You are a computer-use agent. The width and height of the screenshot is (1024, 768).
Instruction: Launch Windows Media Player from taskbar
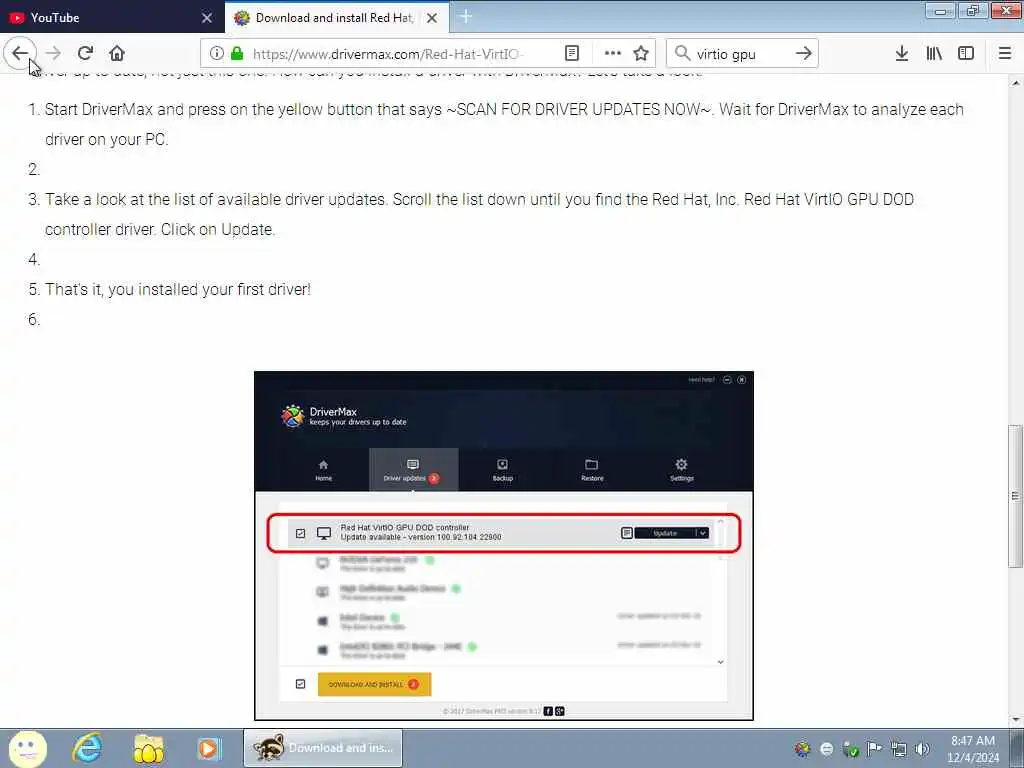click(210, 748)
